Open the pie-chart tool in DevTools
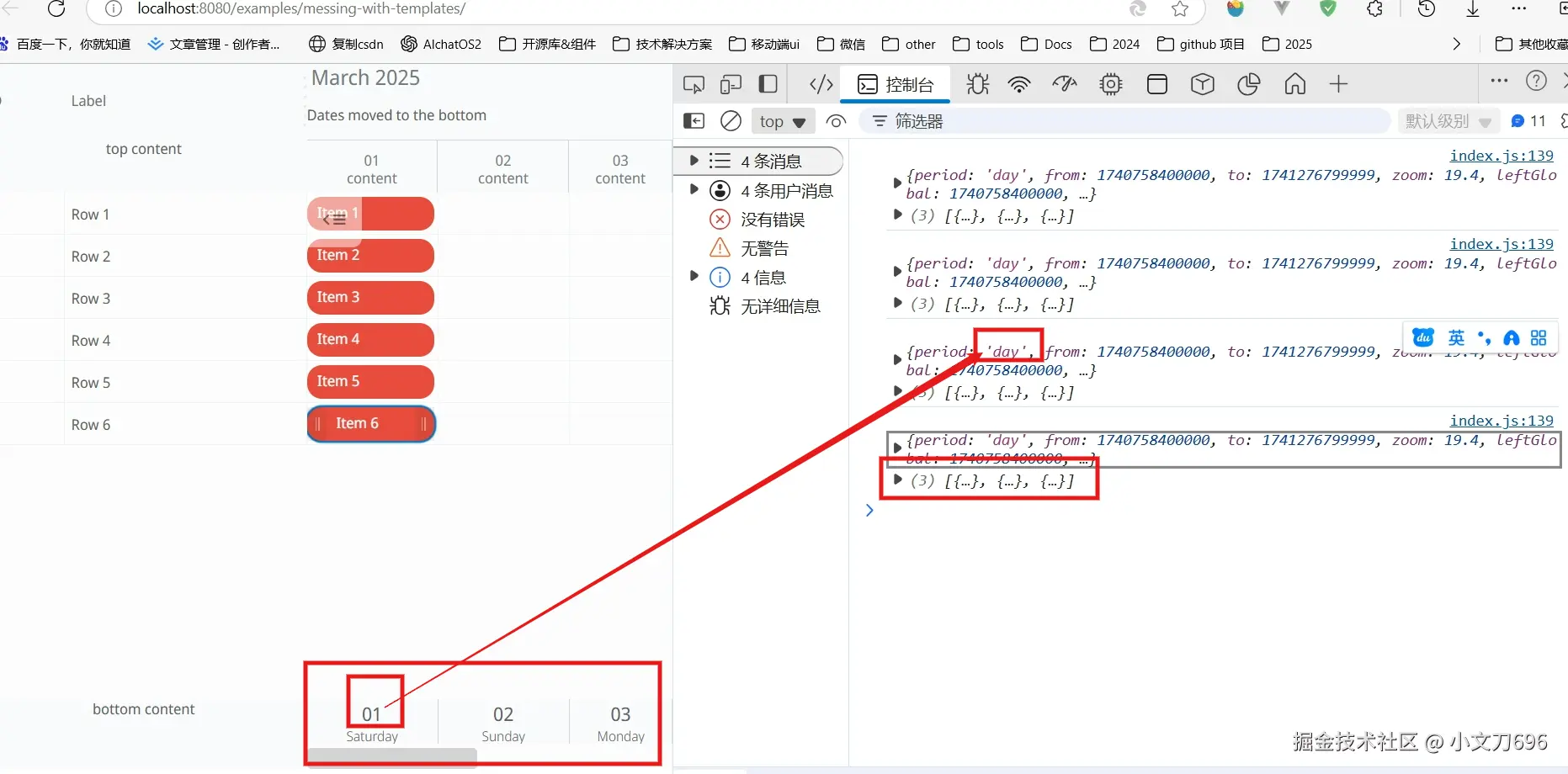Viewport: 1568px width, 774px height. [1249, 84]
